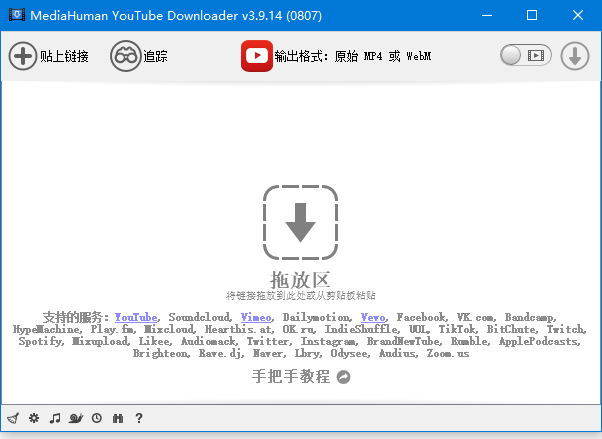Open the Vevo supported service link

tap(373, 317)
